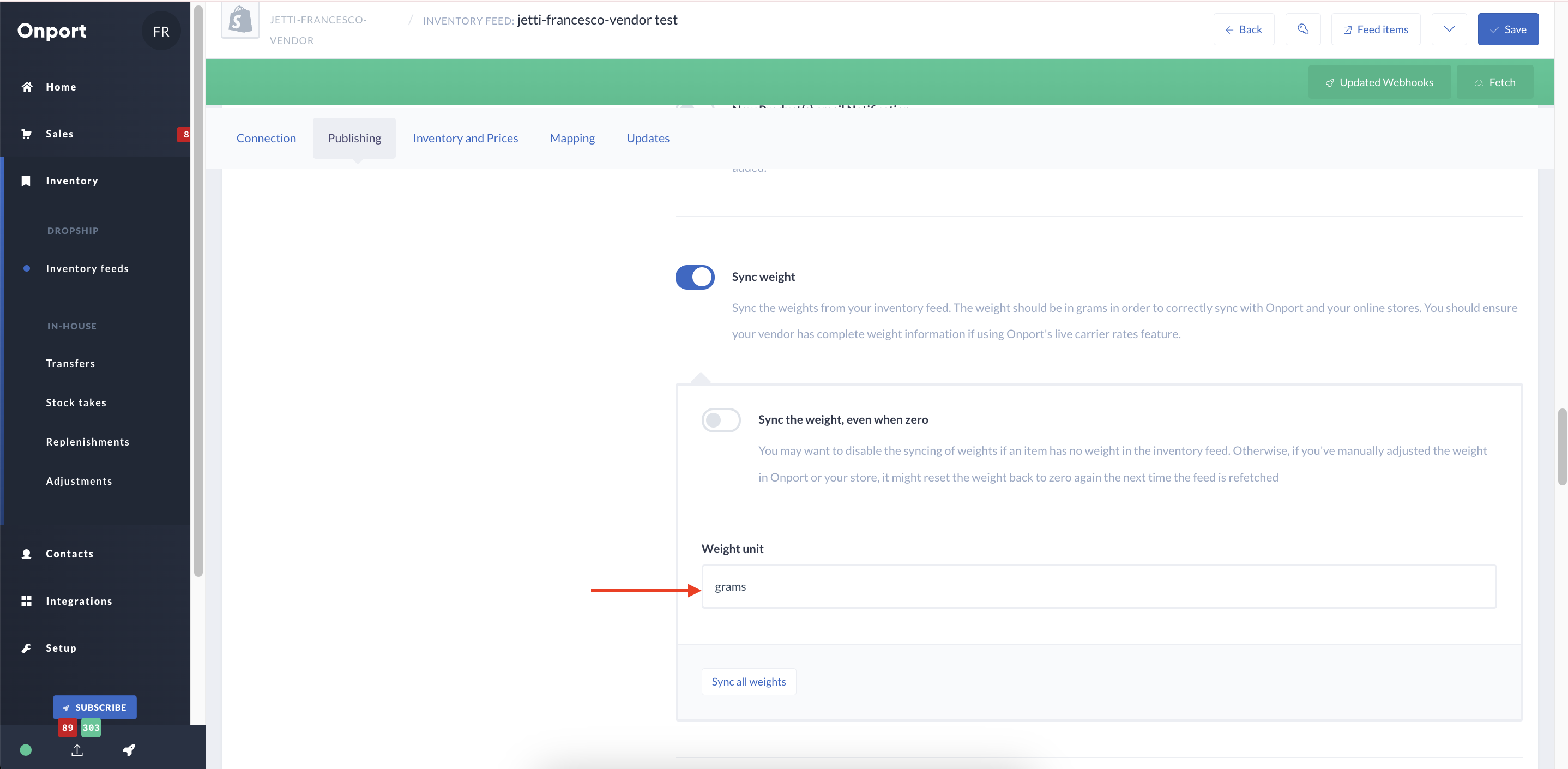Open Feed items
The width and height of the screenshot is (1568, 769).
click(1376, 29)
